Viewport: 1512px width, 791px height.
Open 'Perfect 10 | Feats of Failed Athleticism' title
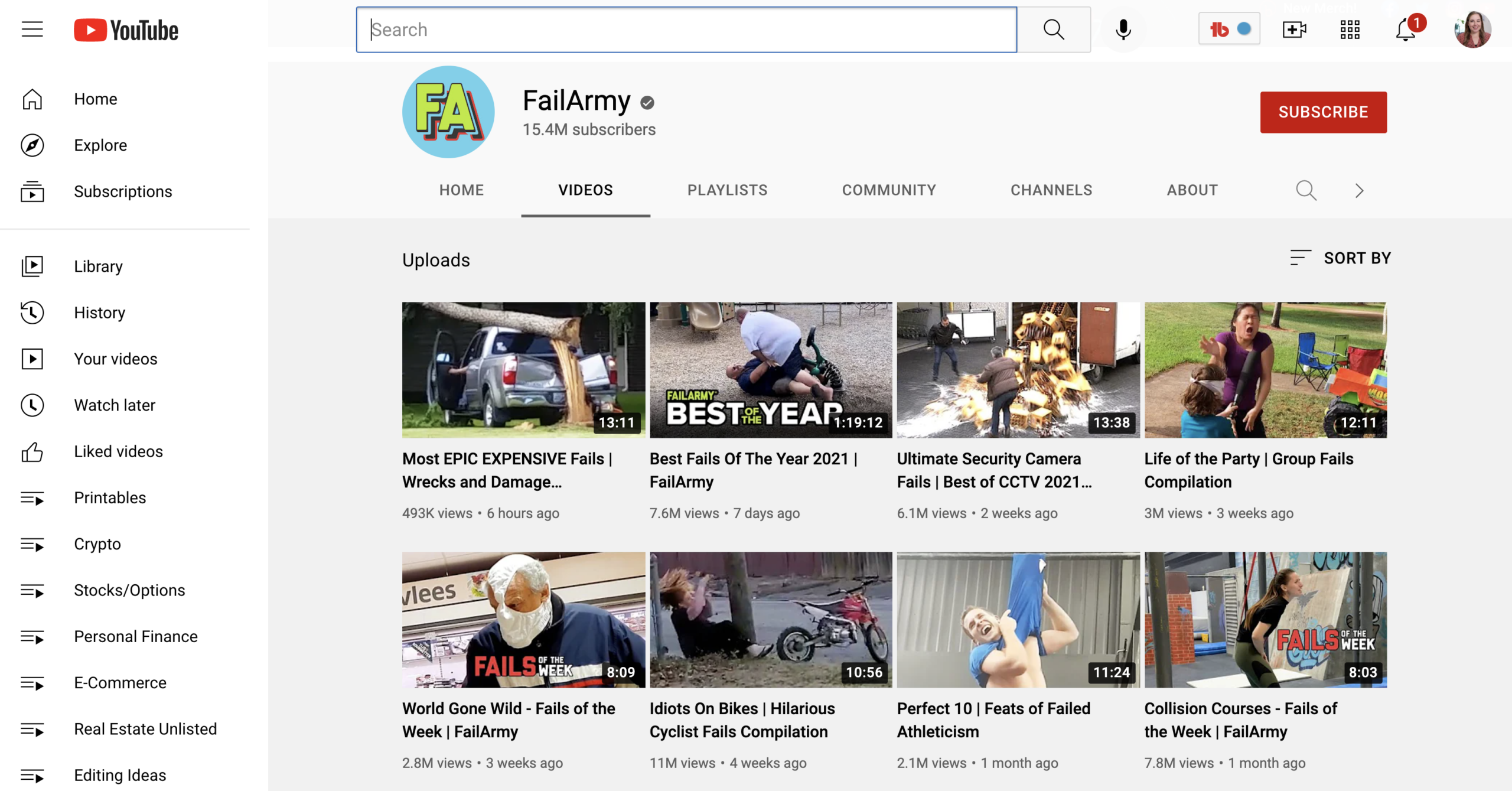tap(993, 720)
